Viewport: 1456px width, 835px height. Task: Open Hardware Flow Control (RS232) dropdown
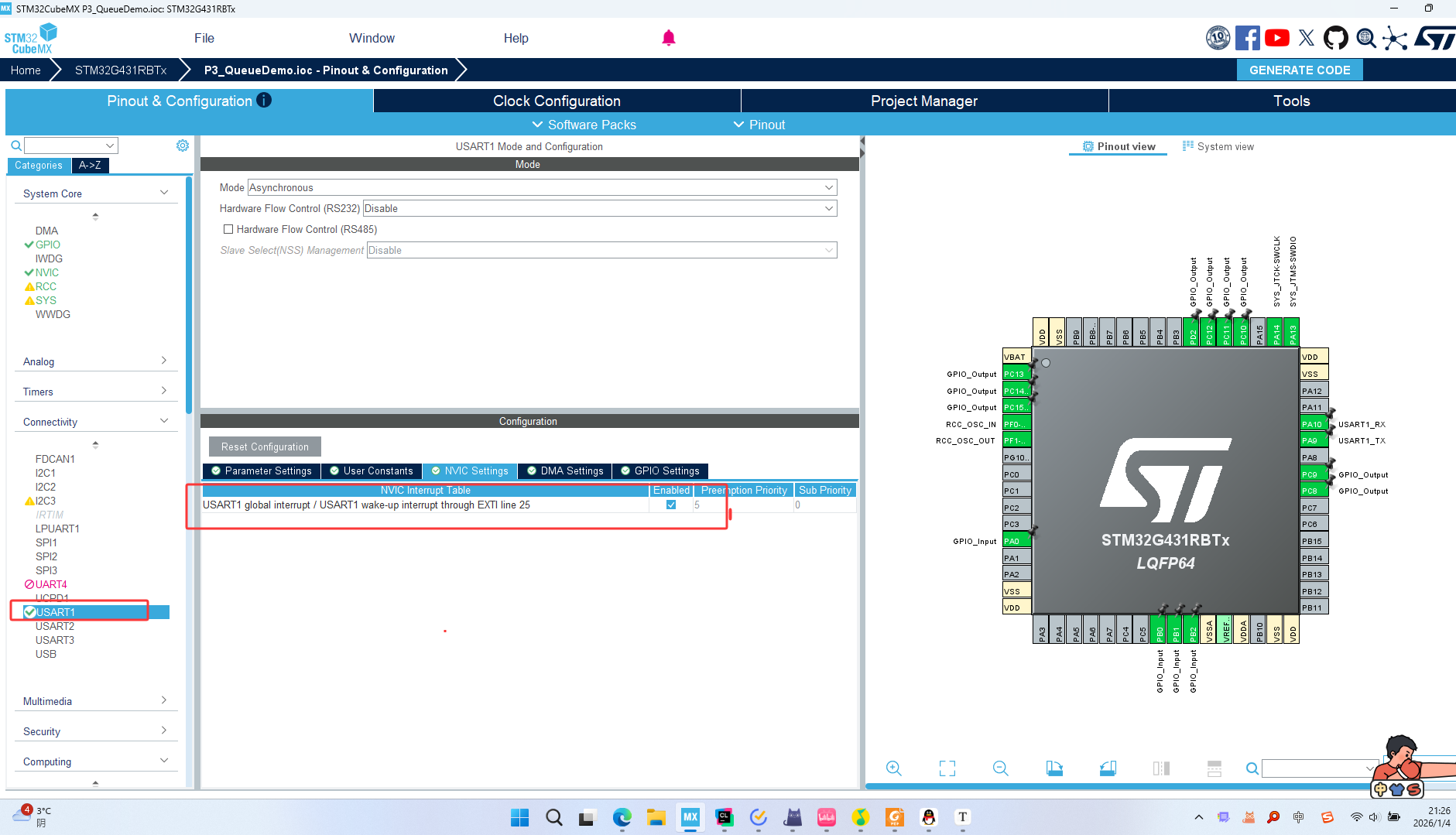coord(600,208)
